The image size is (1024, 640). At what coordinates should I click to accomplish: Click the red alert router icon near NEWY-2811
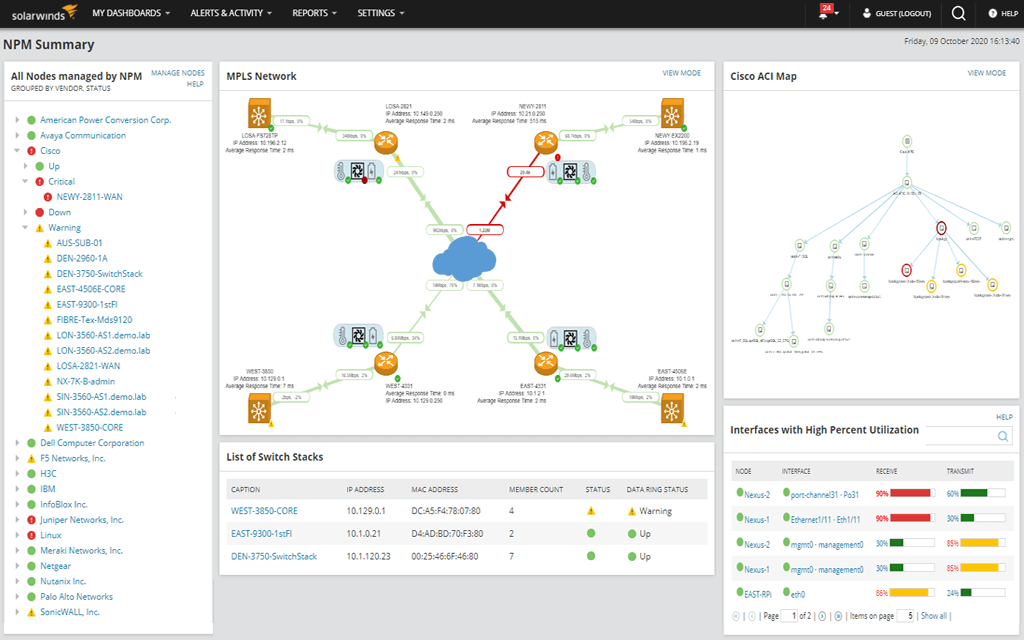tap(545, 142)
